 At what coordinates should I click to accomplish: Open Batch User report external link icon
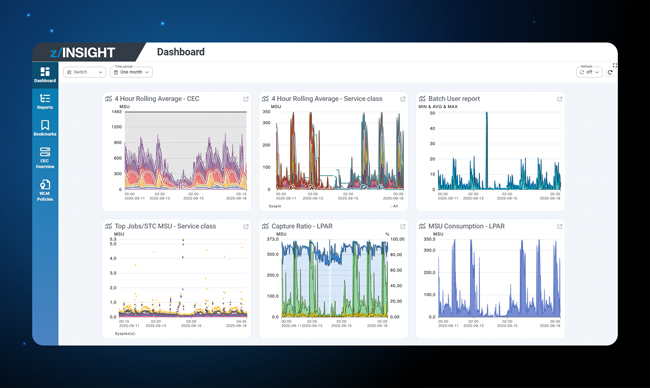559,99
